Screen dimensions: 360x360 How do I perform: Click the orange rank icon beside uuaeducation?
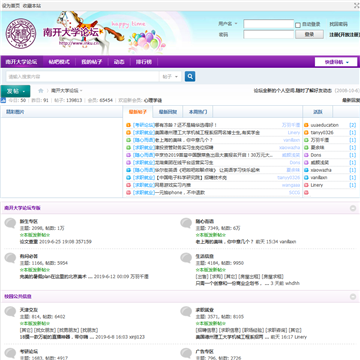coord(306,125)
